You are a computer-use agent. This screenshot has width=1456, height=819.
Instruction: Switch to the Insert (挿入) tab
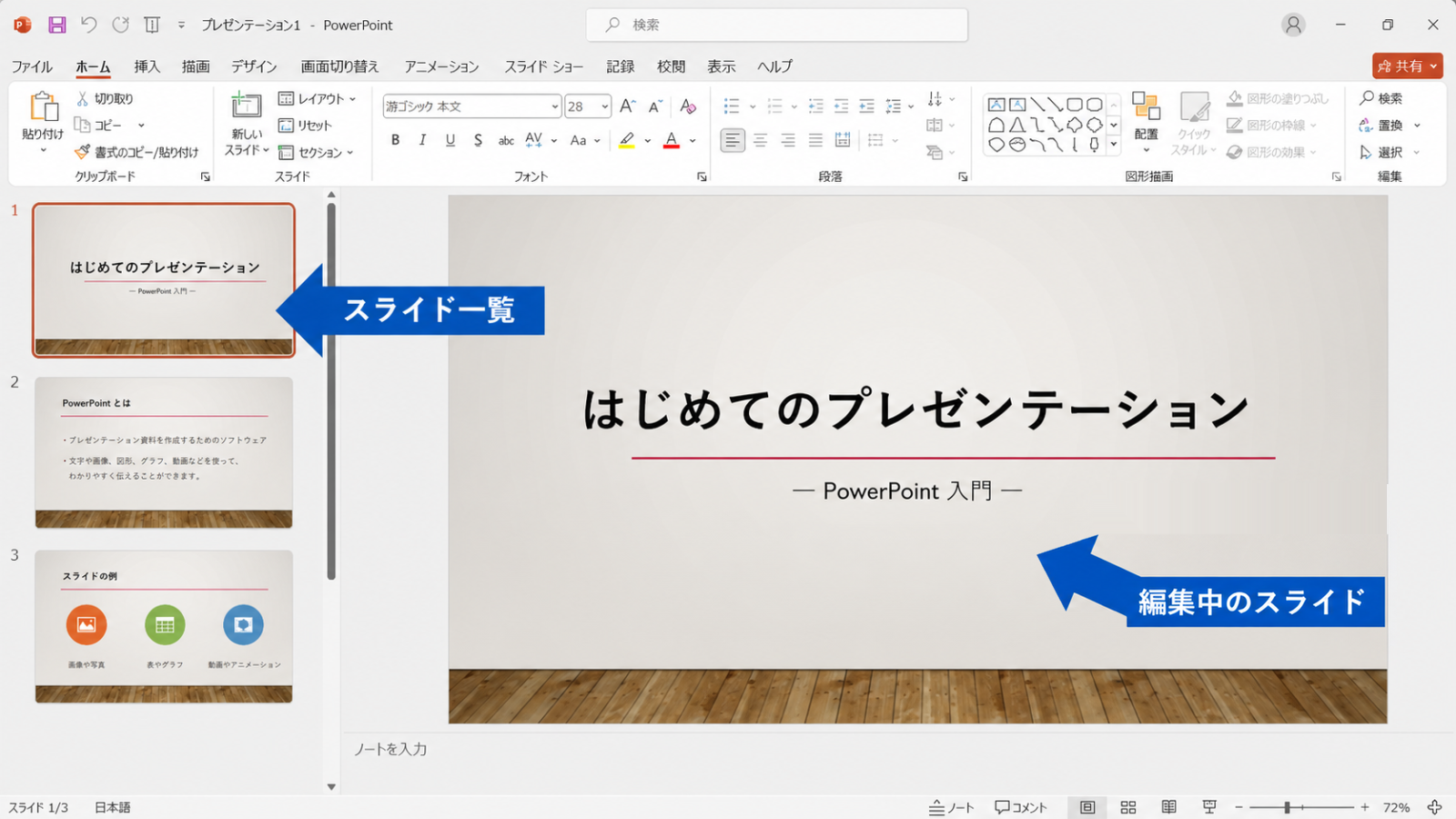(147, 66)
